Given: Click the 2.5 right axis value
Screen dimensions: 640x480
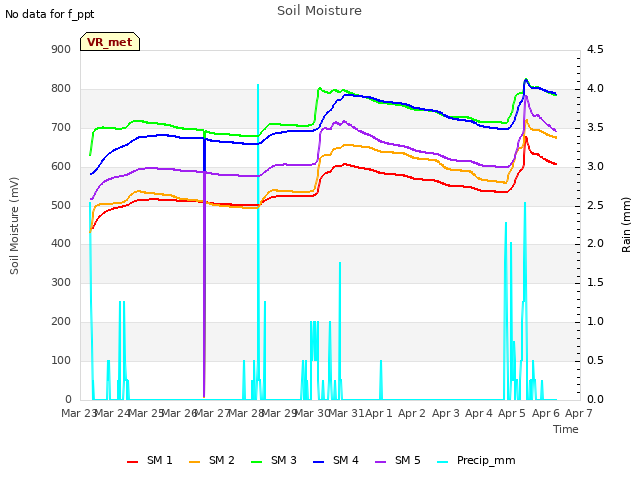Looking at the screenshot, I should tap(595, 206).
